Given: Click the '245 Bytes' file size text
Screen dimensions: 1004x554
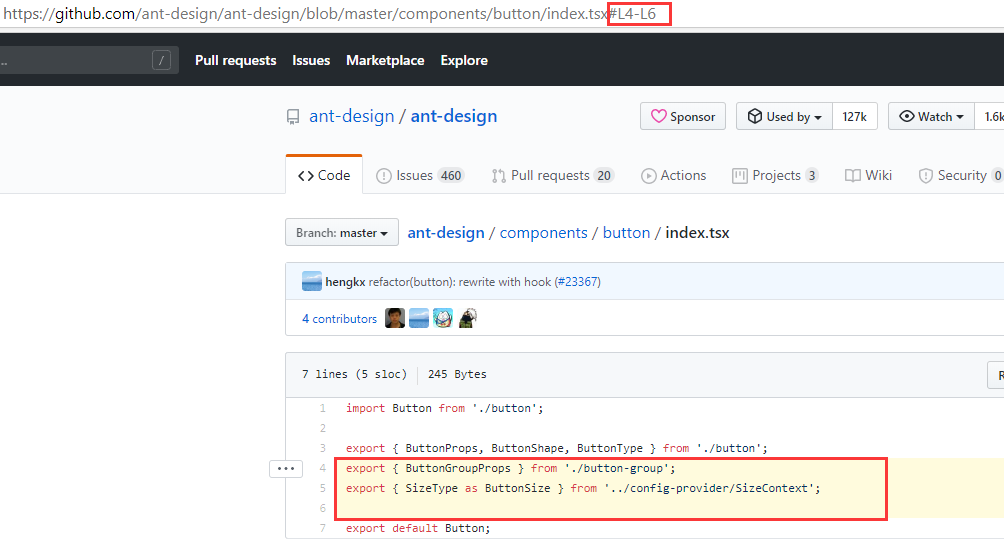Looking at the screenshot, I should click(457, 374).
